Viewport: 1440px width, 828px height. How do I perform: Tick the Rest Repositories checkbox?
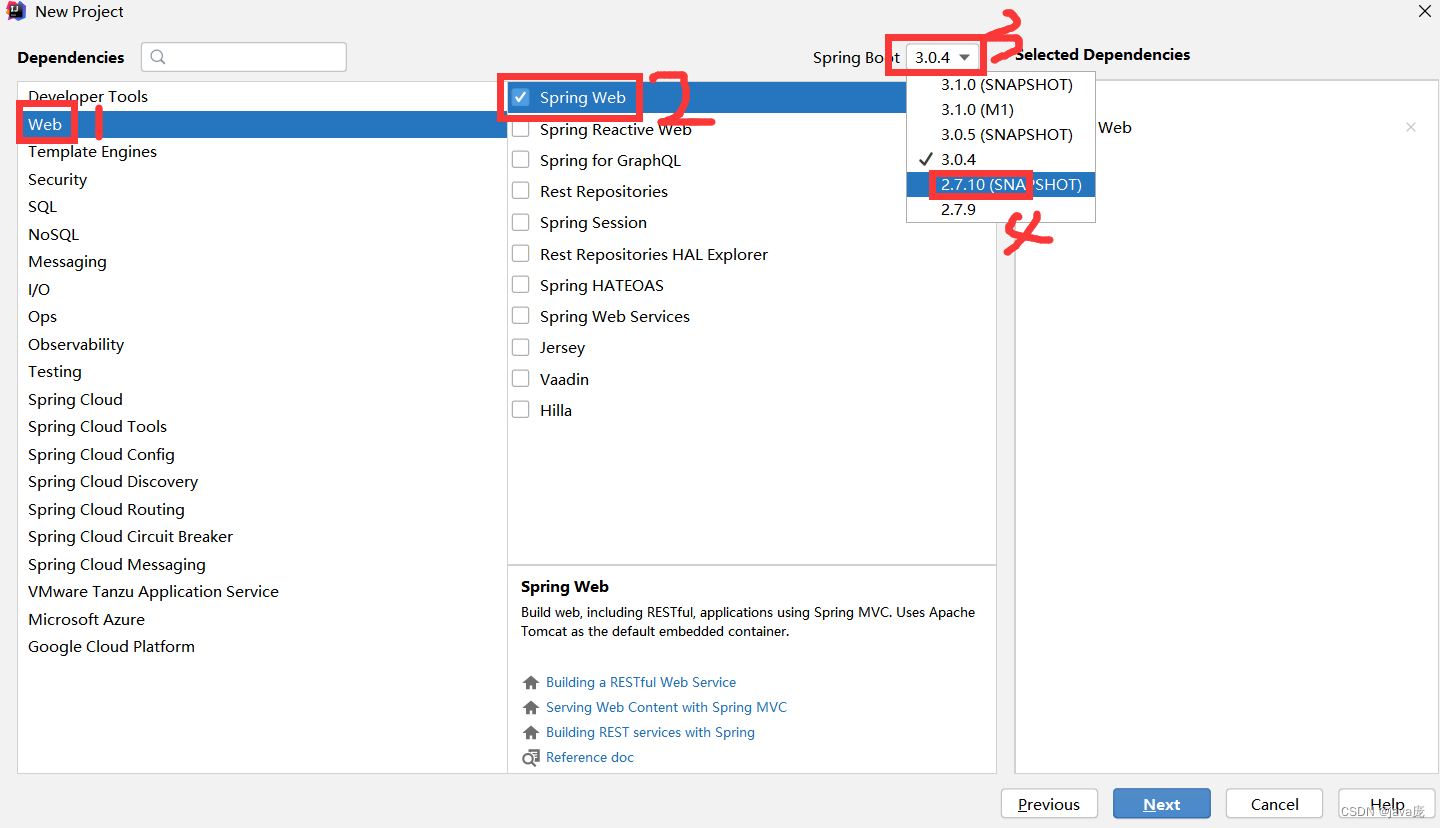pyautogui.click(x=520, y=191)
